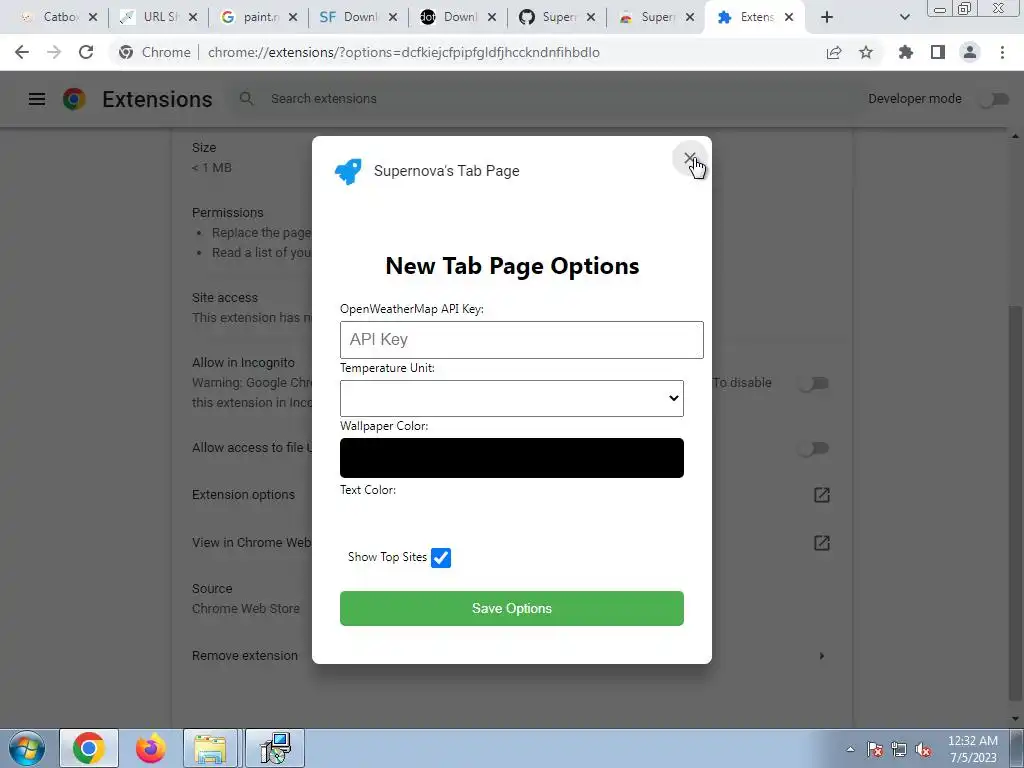The image size is (1024, 768).
Task: Click the address bar URL
Action: pyautogui.click(x=404, y=52)
